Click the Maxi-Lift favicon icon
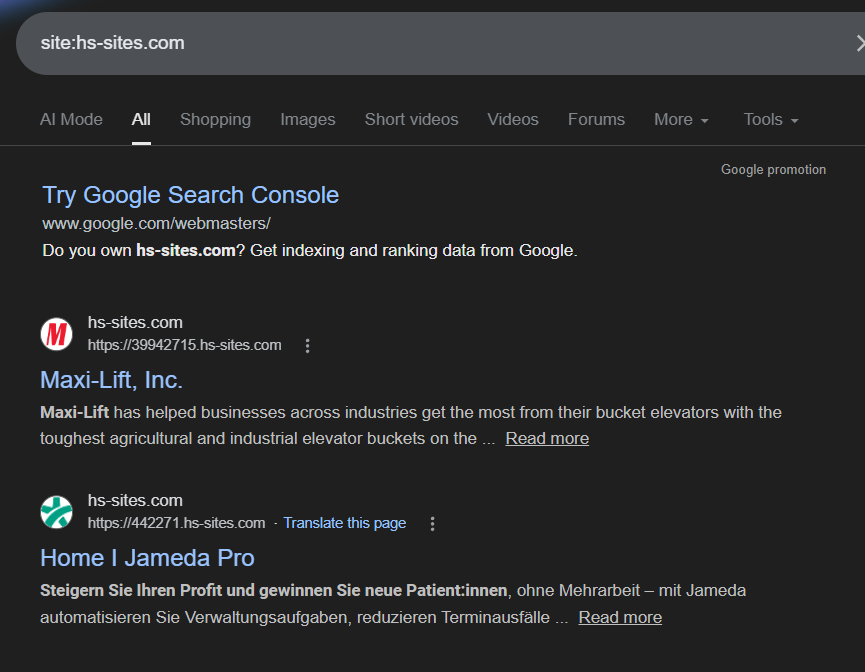Screen dimensions: 865x672 tap(57, 334)
